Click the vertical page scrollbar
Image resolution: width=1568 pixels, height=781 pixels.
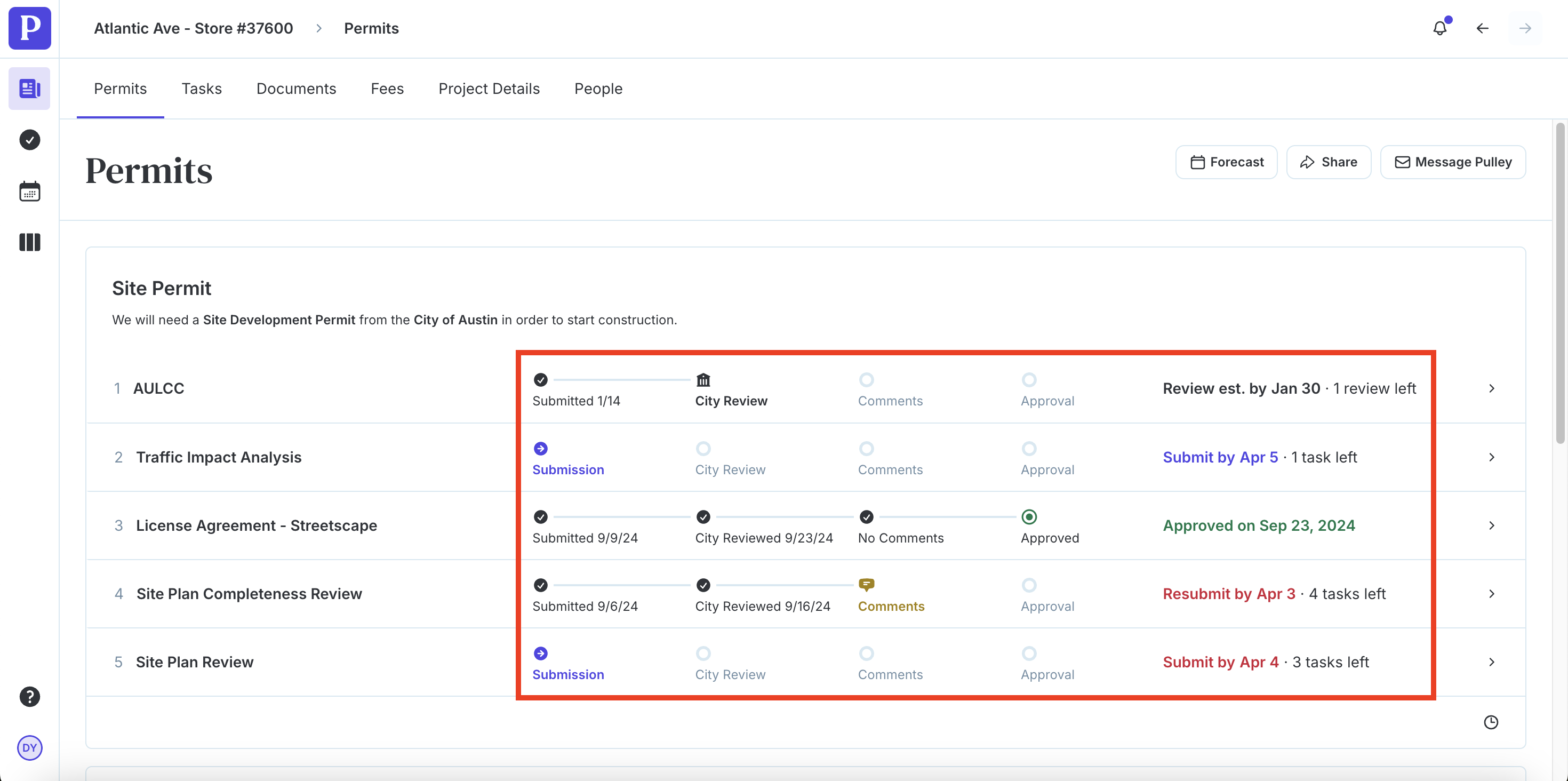[1559, 283]
